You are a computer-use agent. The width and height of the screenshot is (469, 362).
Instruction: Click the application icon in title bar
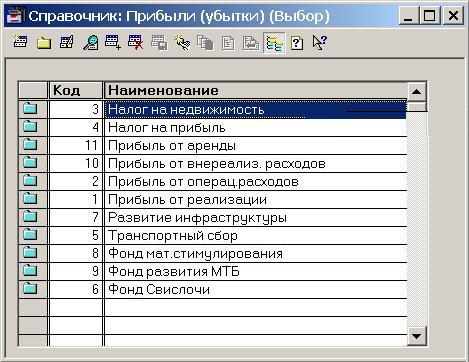tap(14, 16)
